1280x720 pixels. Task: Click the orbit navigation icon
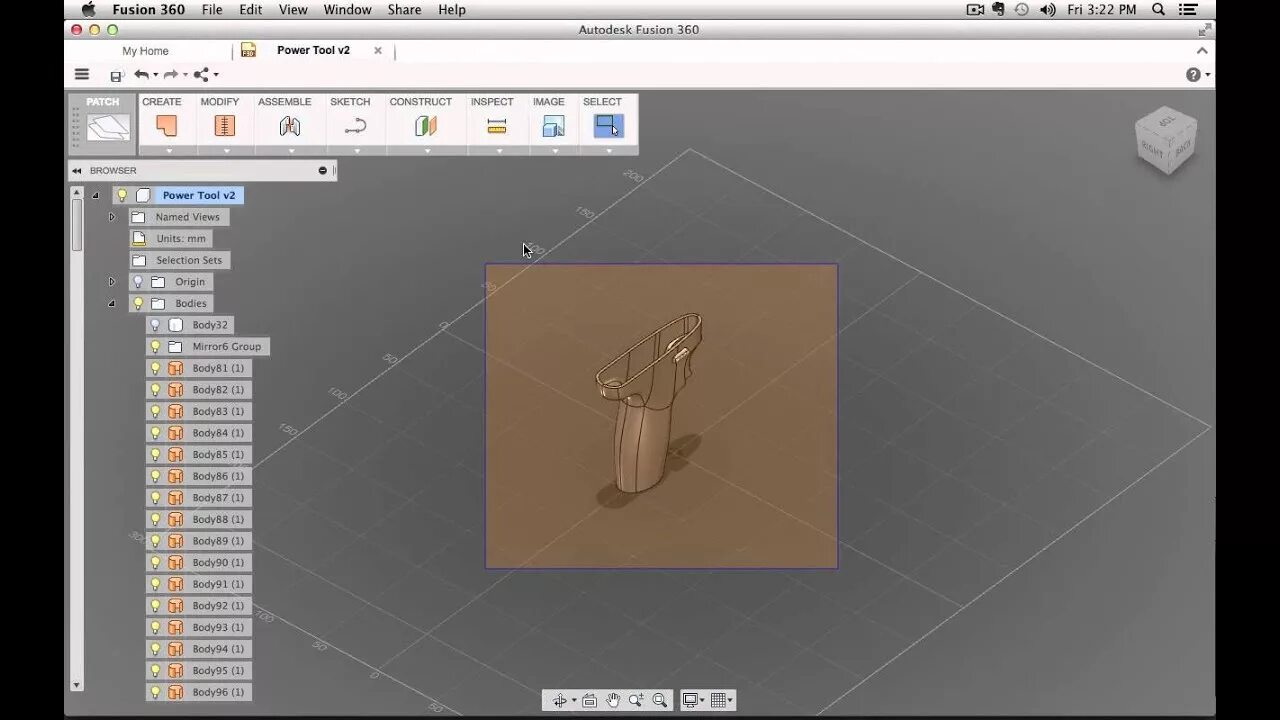tap(560, 701)
